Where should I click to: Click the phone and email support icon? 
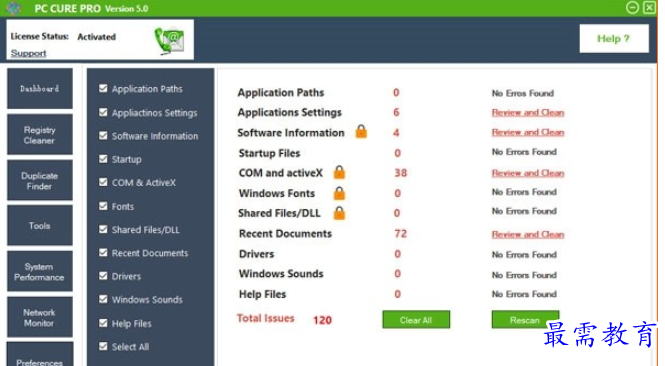(x=169, y=40)
